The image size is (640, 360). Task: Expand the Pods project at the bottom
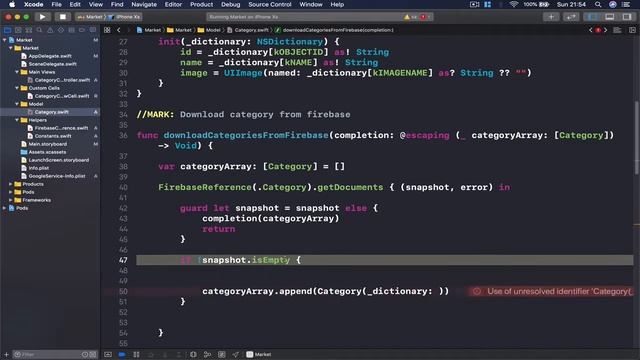4,208
